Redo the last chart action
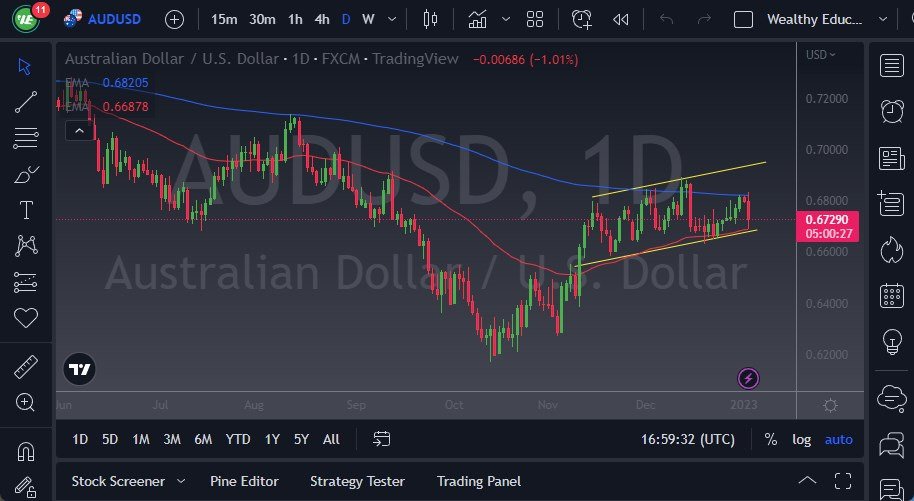This screenshot has width=914, height=501. coord(704,20)
